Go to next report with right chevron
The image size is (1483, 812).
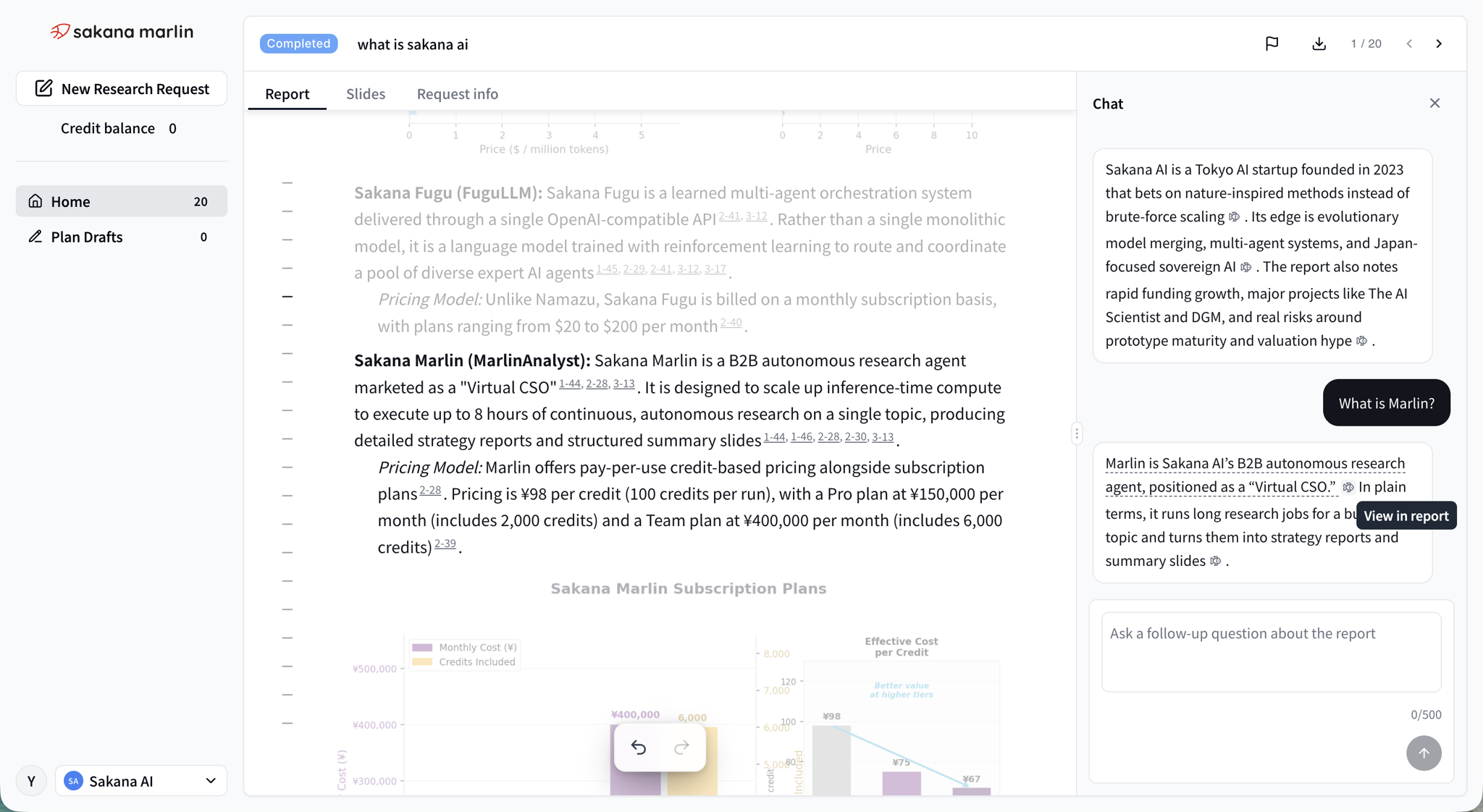click(1439, 43)
